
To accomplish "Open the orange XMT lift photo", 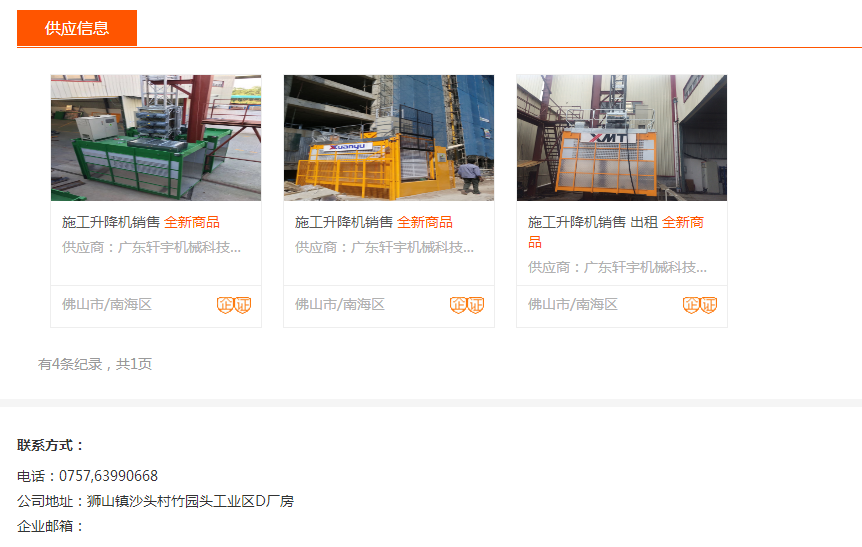I will coord(622,138).
